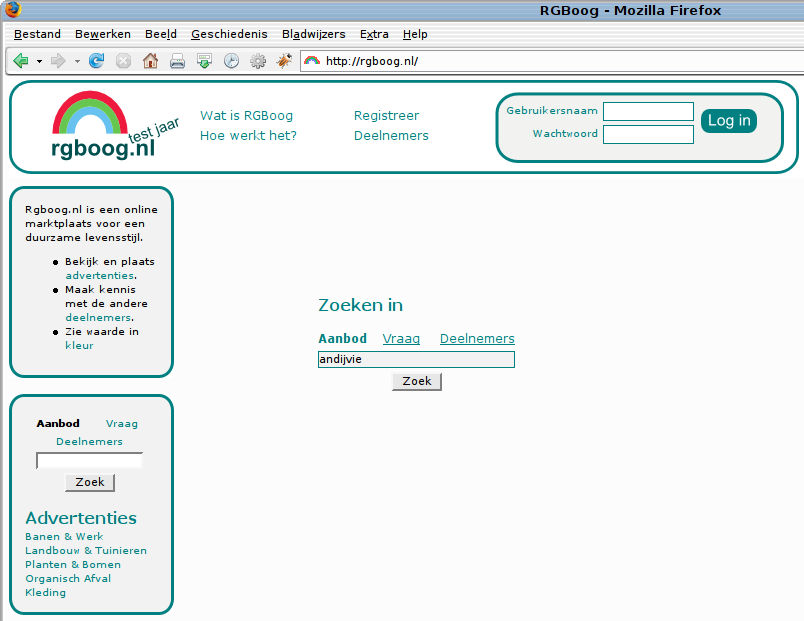Select Vraag tab in main search

(401, 338)
